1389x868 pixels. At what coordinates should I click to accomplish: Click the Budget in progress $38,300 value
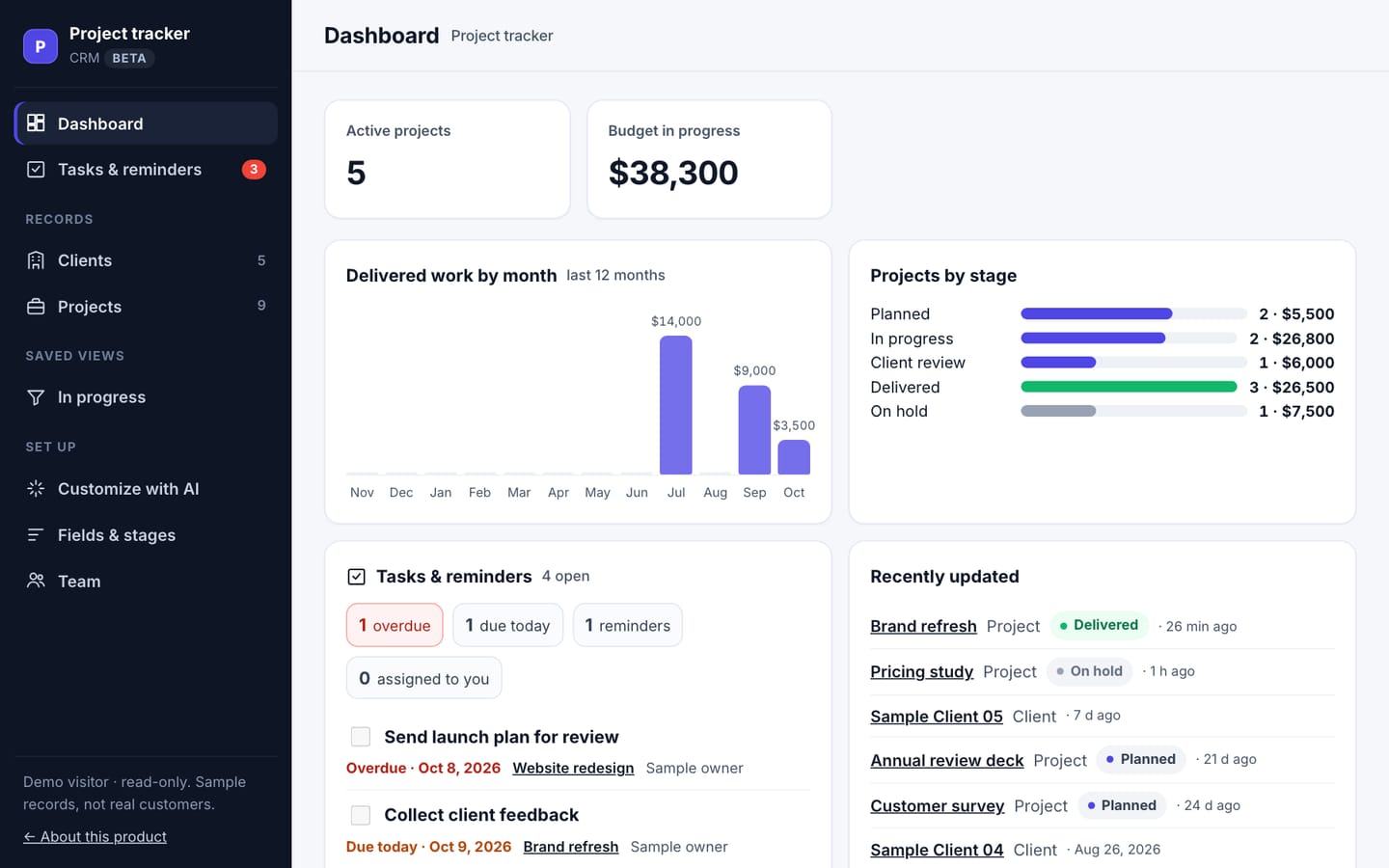click(x=673, y=173)
